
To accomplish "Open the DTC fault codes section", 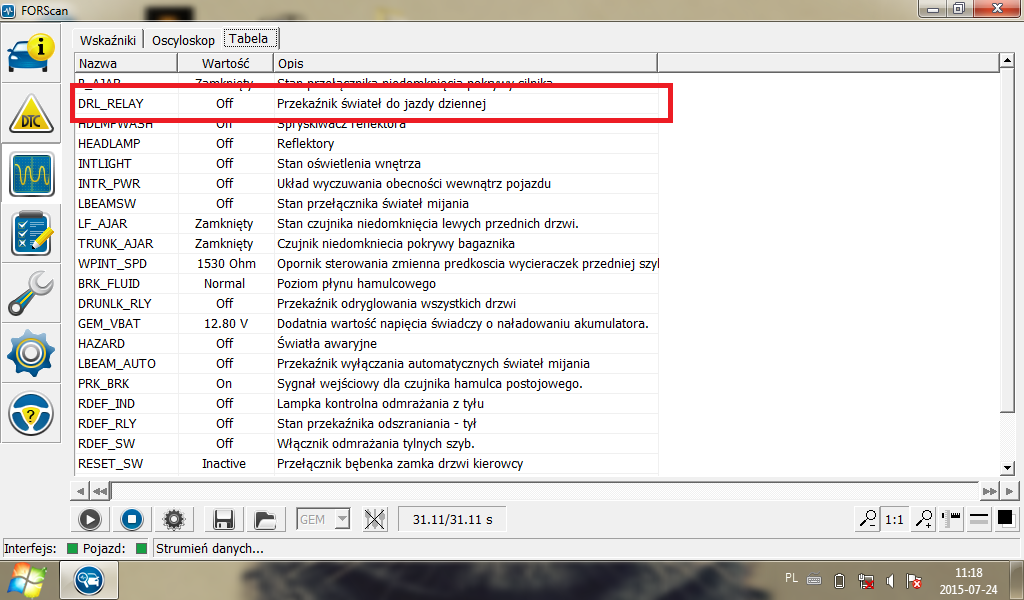I will [31, 116].
